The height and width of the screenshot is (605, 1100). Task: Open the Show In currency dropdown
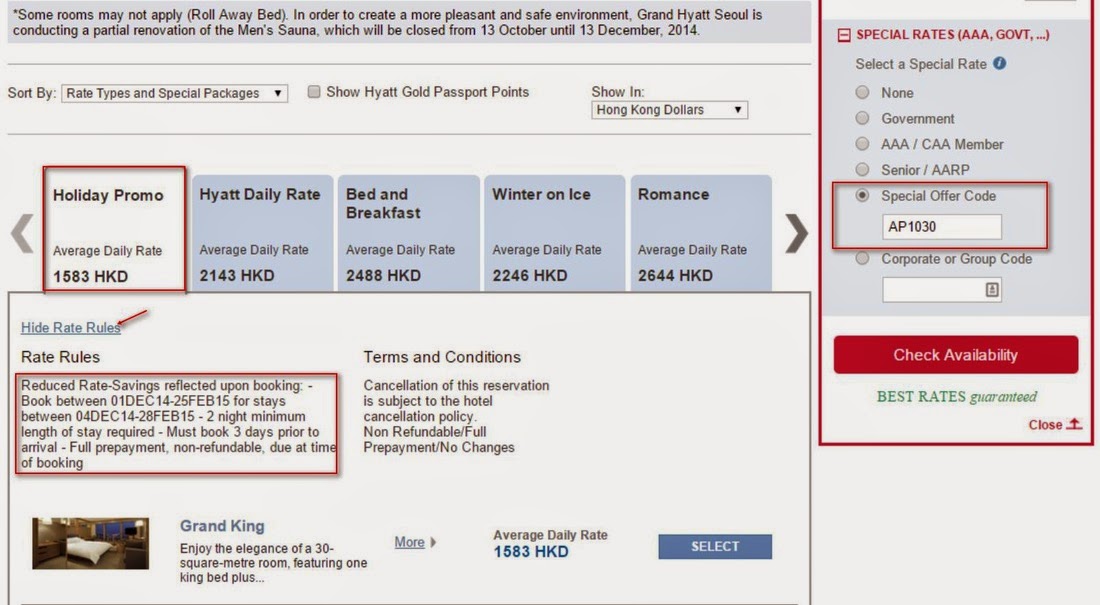(x=669, y=110)
